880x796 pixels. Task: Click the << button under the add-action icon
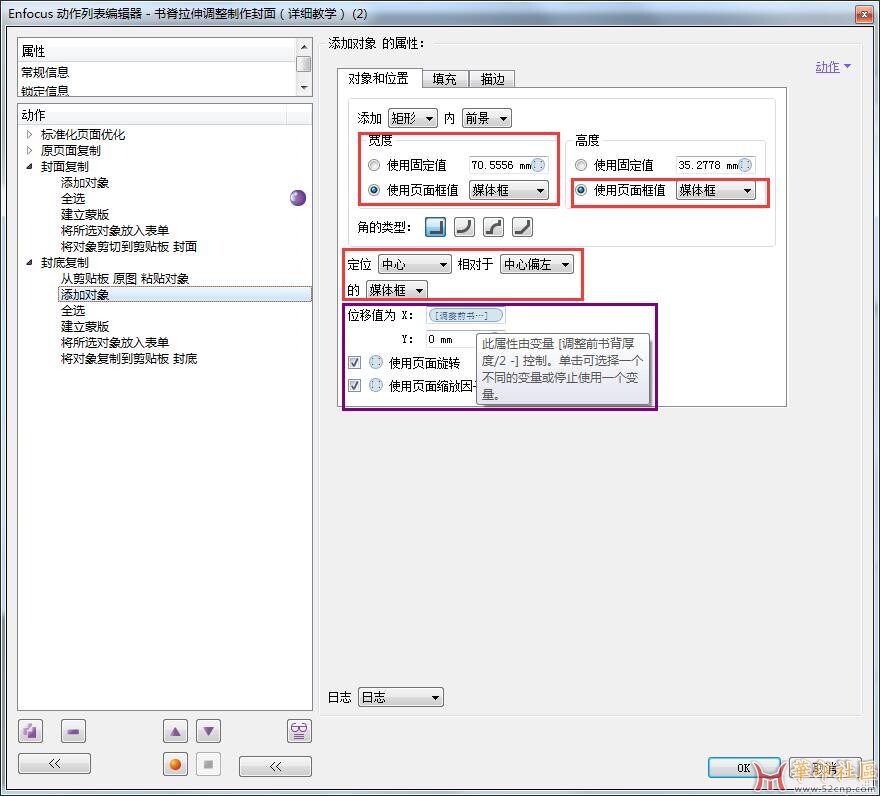pos(54,763)
